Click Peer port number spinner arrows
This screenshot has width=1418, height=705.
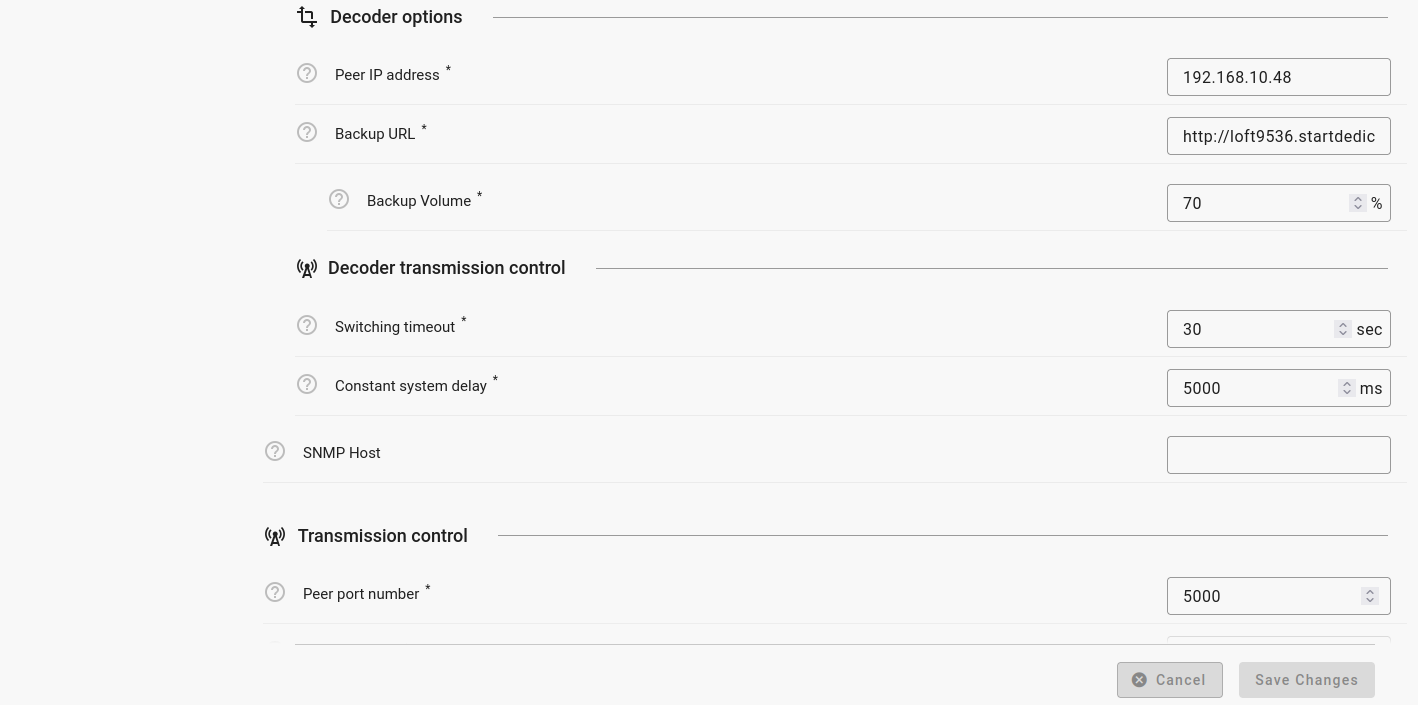pyautogui.click(x=1370, y=596)
